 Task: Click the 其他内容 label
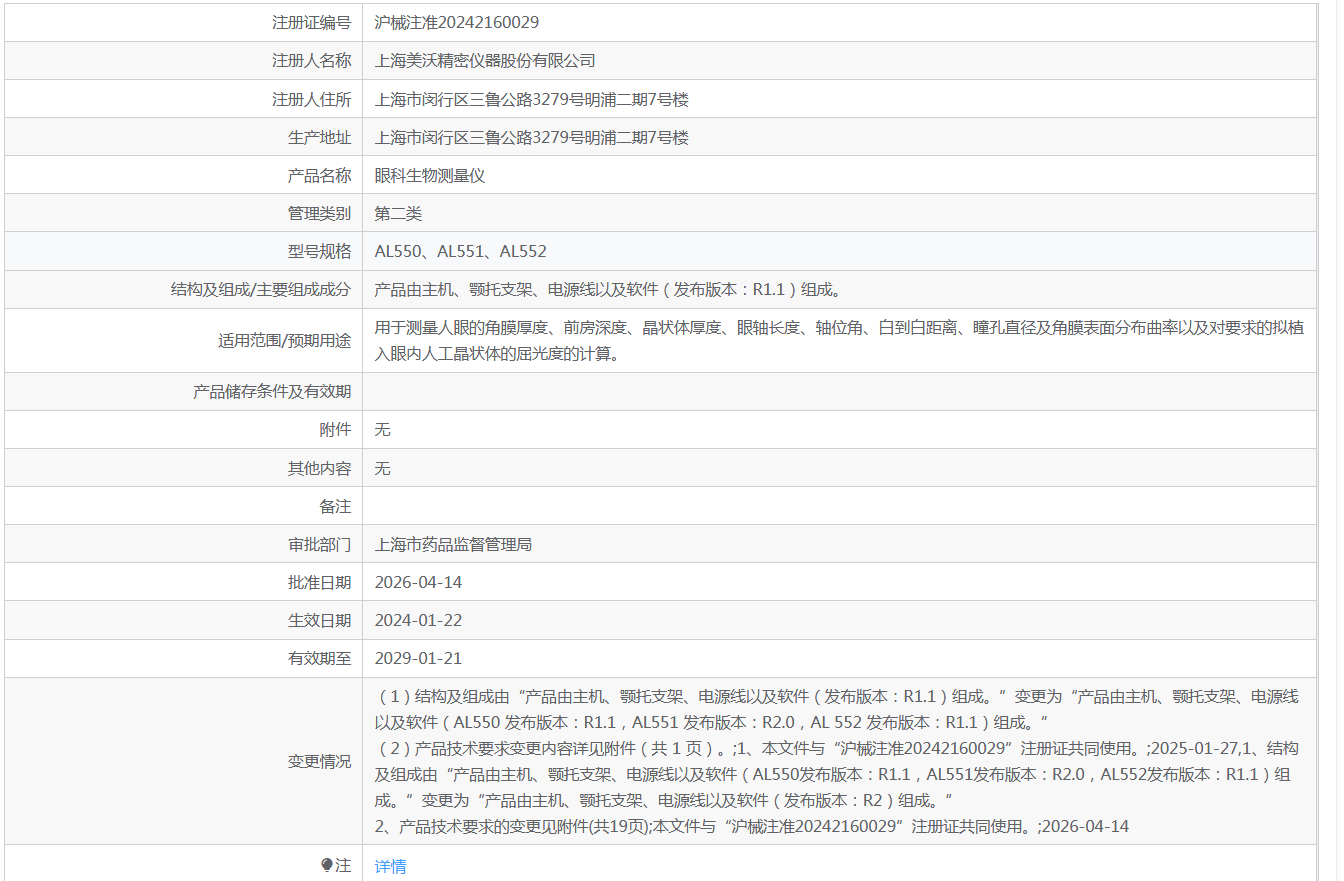(320, 468)
